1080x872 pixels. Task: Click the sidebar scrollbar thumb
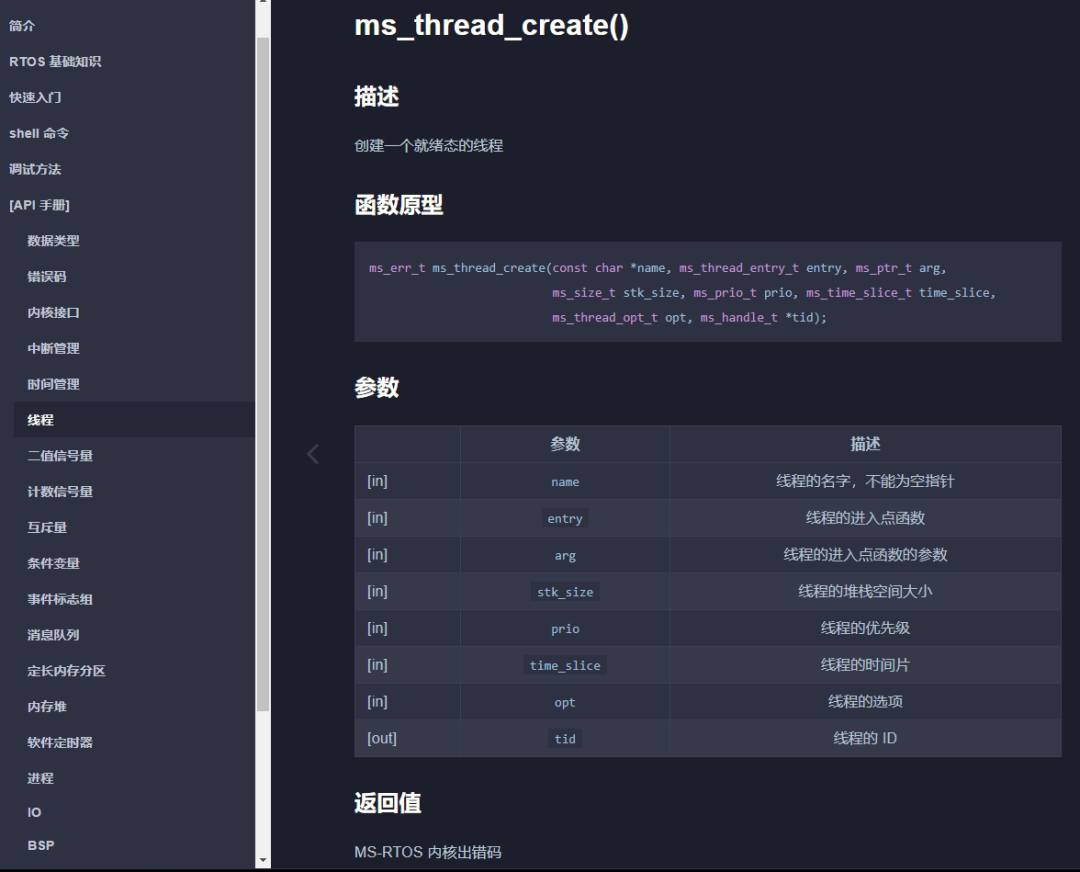(262, 374)
